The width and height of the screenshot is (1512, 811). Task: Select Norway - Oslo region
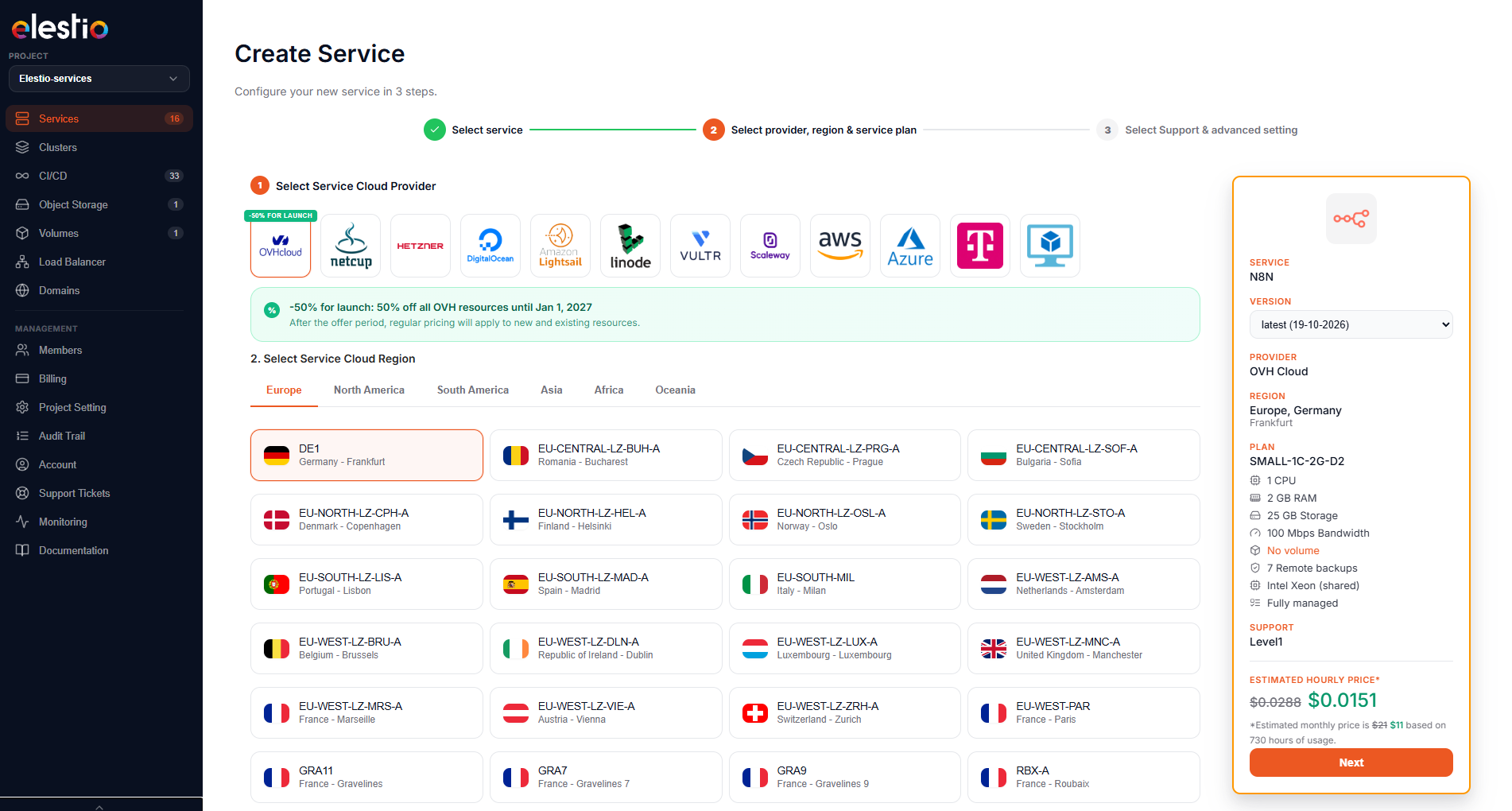(x=845, y=520)
